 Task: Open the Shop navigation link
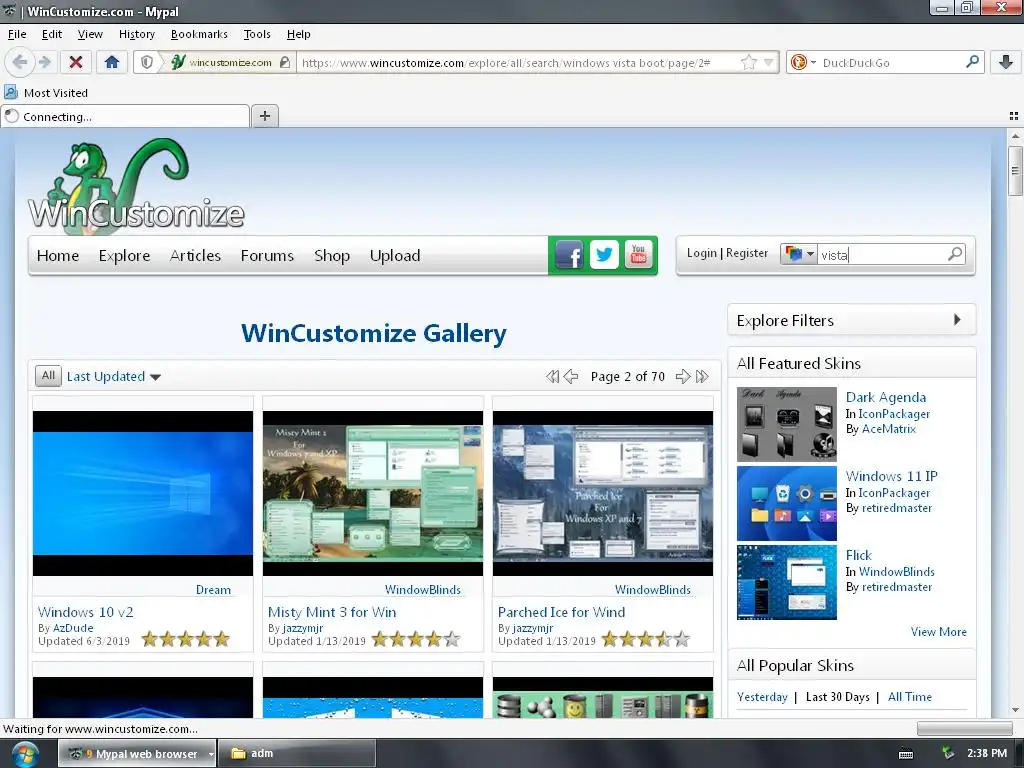(x=332, y=255)
